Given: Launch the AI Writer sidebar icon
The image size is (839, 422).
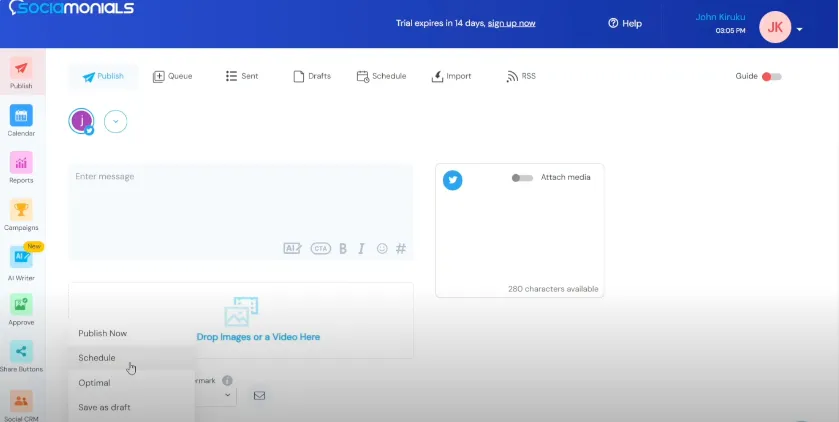Looking at the screenshot, I should click(21, 258).
